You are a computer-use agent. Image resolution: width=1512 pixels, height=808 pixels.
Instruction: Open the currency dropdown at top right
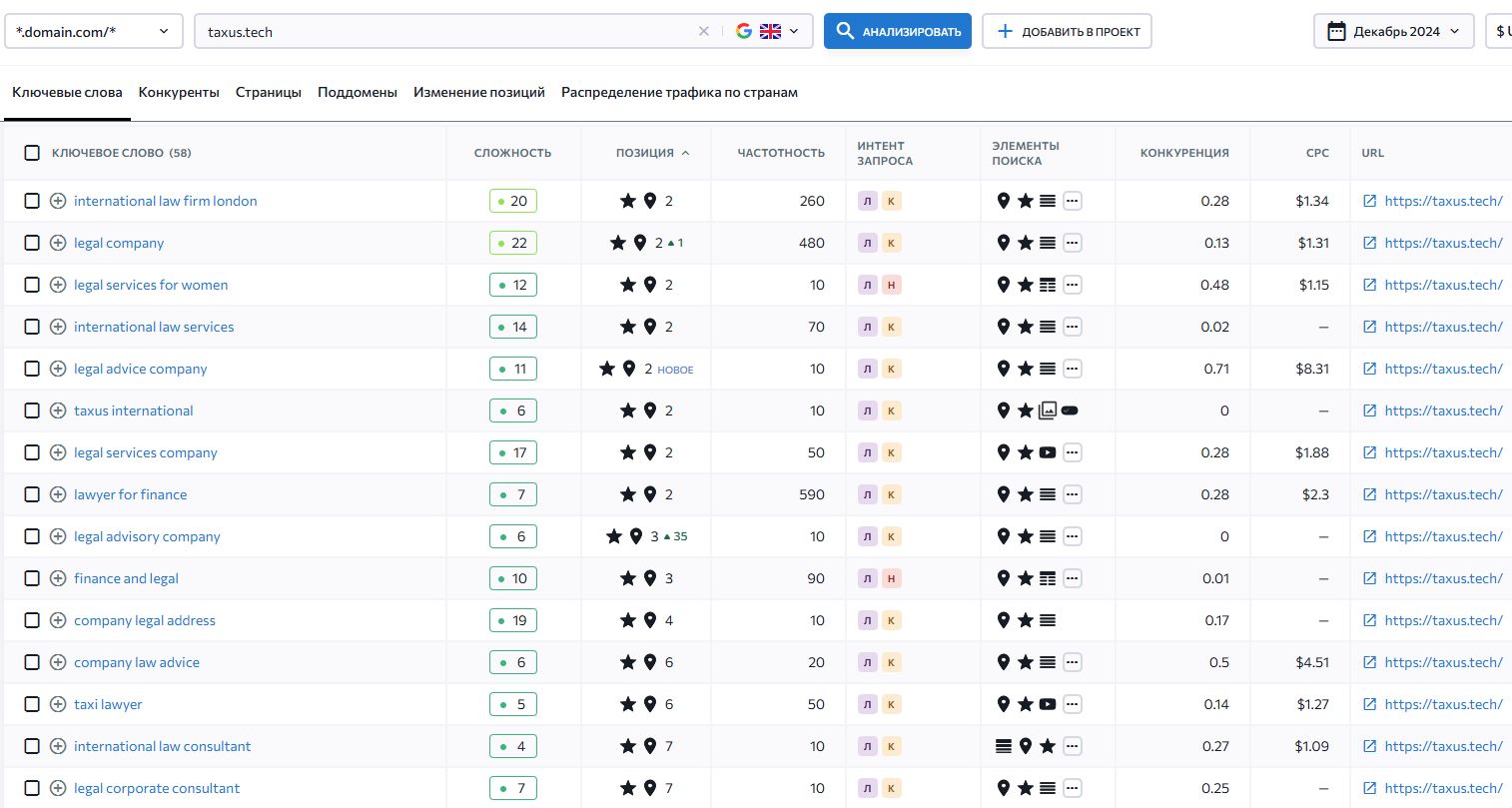pos(1499,31)
